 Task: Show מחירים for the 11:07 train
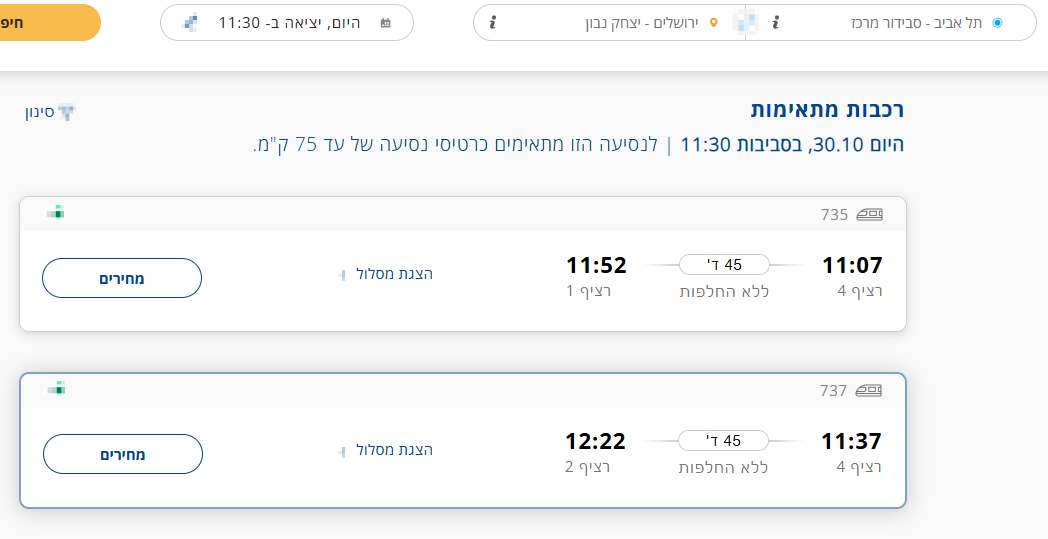click(x=122, y=278)
